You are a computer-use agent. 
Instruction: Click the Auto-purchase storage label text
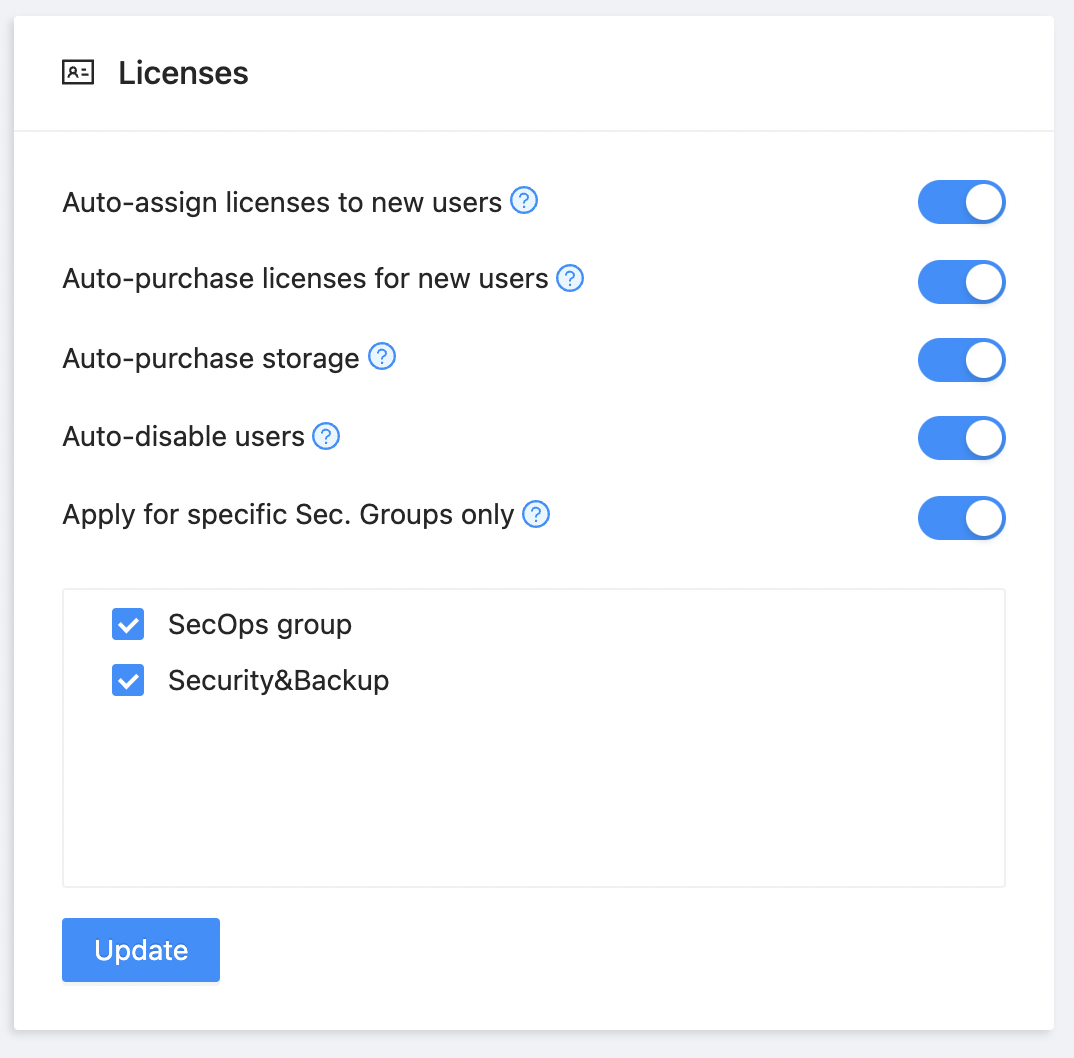(x=210, y=358)
